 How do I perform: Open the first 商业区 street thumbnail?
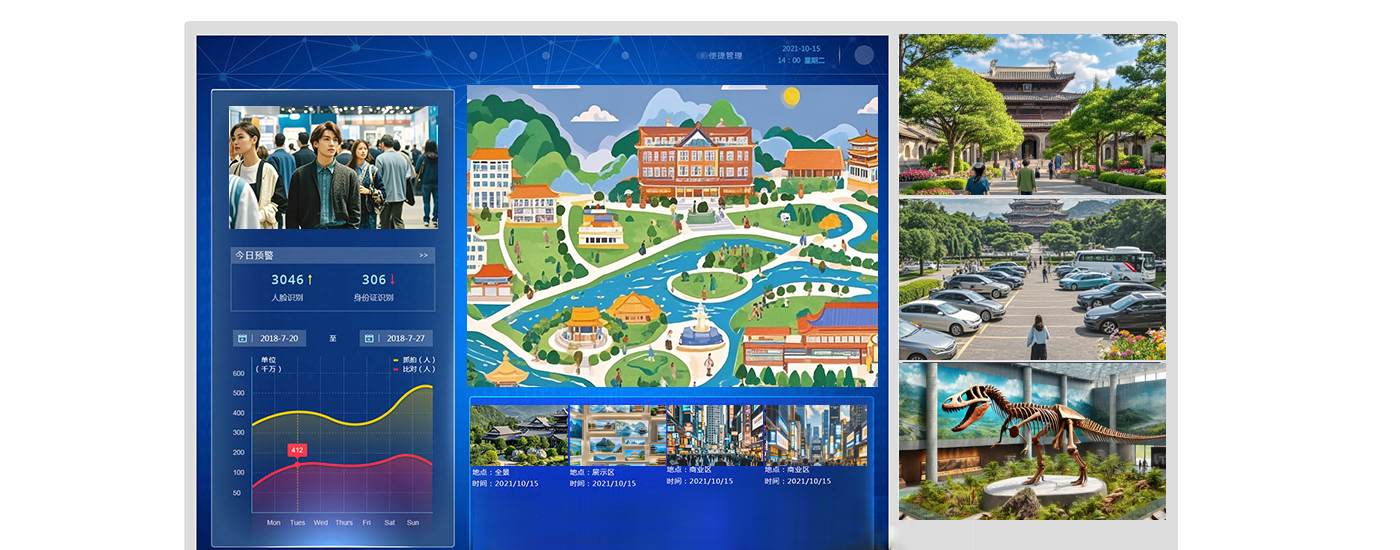714,435
